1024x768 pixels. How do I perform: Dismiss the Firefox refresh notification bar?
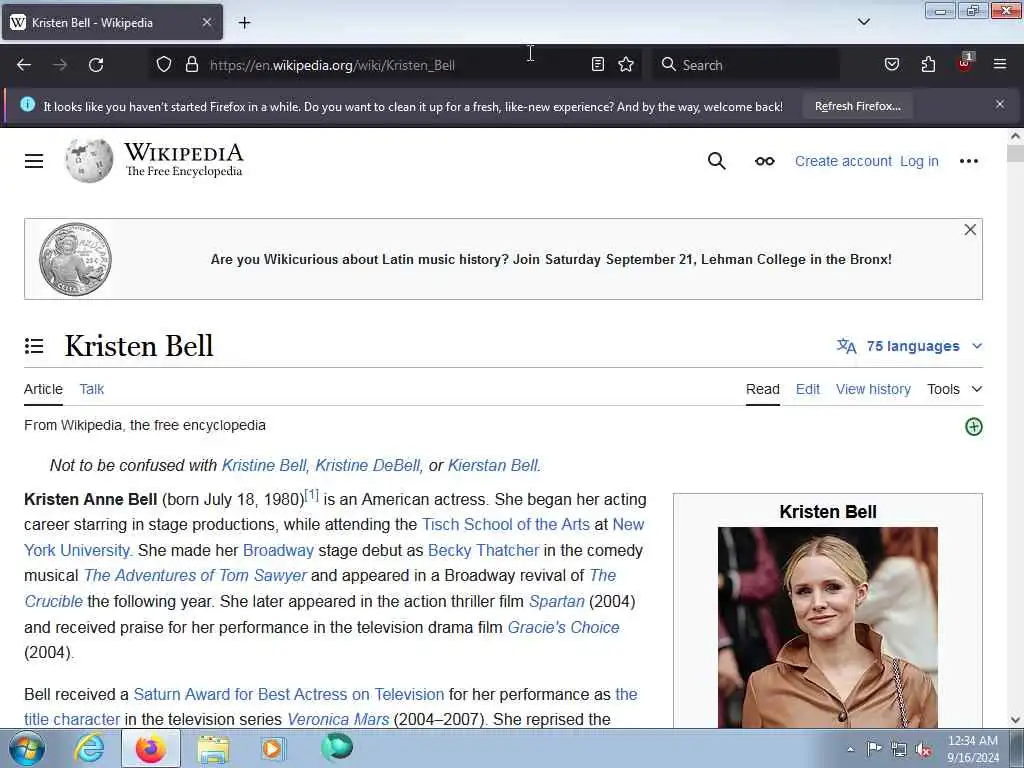(x=1000, y=104)
